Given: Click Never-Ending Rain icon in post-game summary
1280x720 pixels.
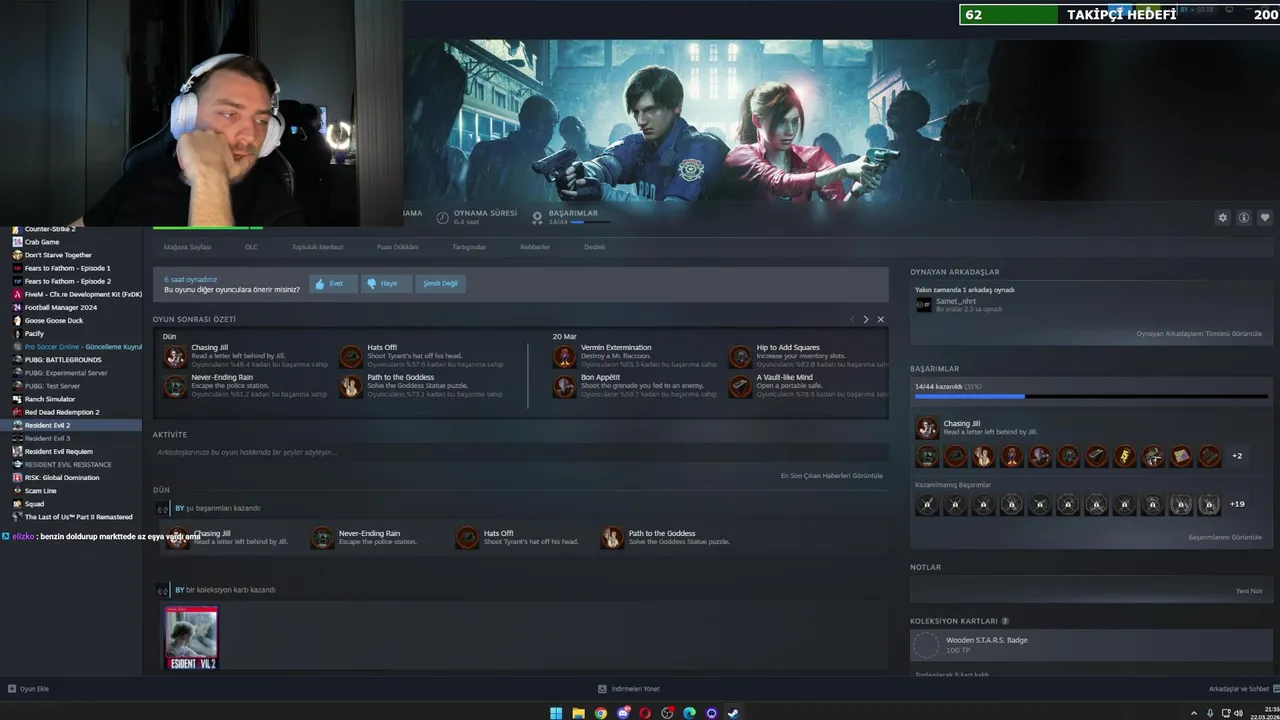Looking at the screenshot, I should pos(175,386).
